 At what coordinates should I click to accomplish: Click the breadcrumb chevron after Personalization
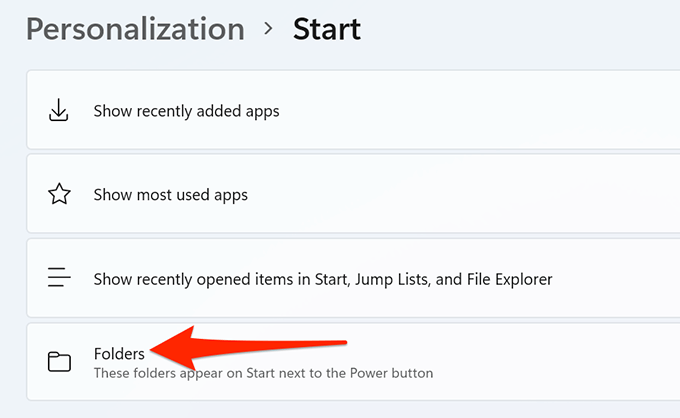point(268,29)
